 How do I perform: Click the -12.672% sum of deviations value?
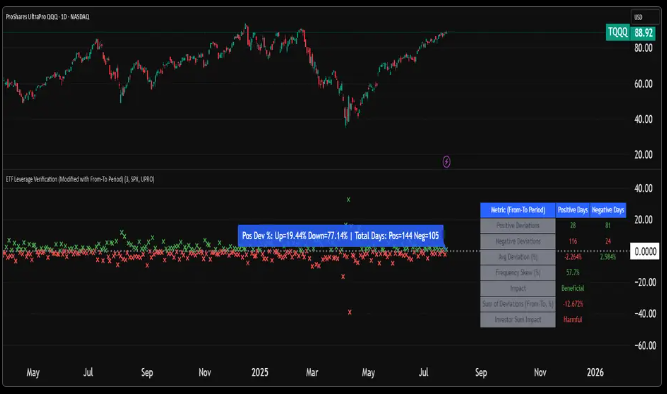point(573,304)
